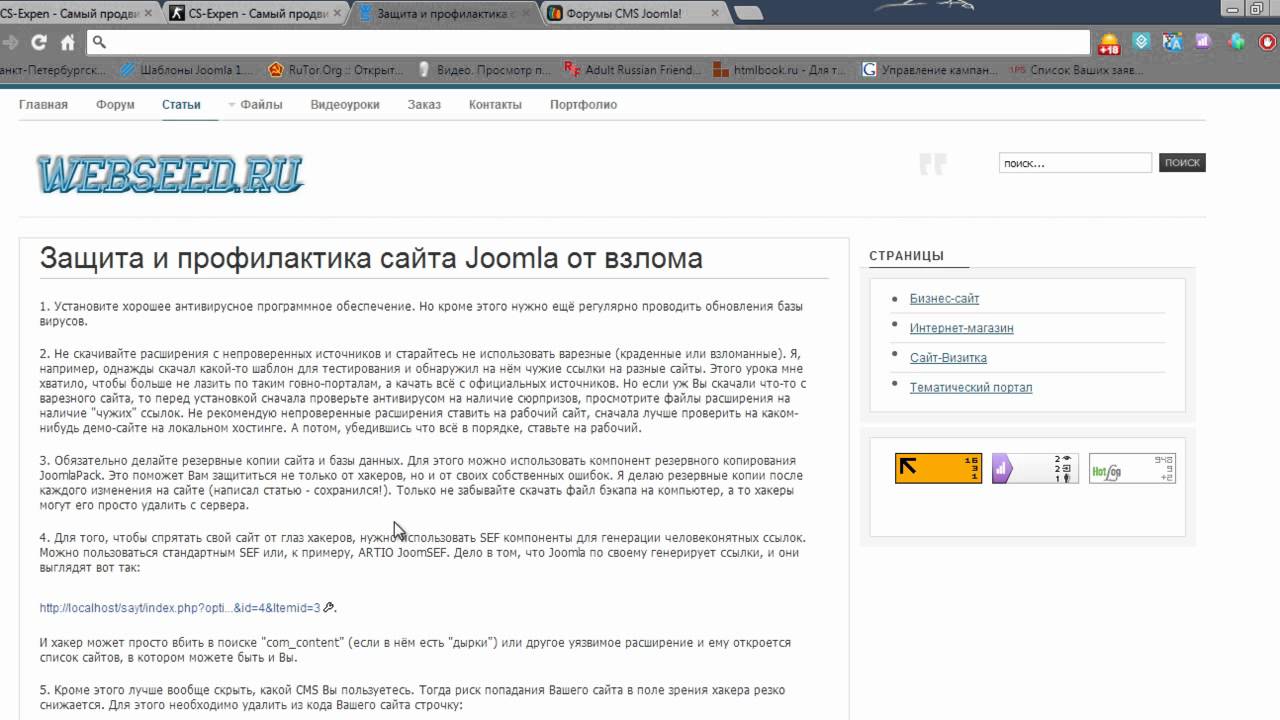Viewport: 1280px width, 720px height.
Task: Open the Adult Russian Friend bookmark
Action: pyautogui.click(x=633, y=70)
